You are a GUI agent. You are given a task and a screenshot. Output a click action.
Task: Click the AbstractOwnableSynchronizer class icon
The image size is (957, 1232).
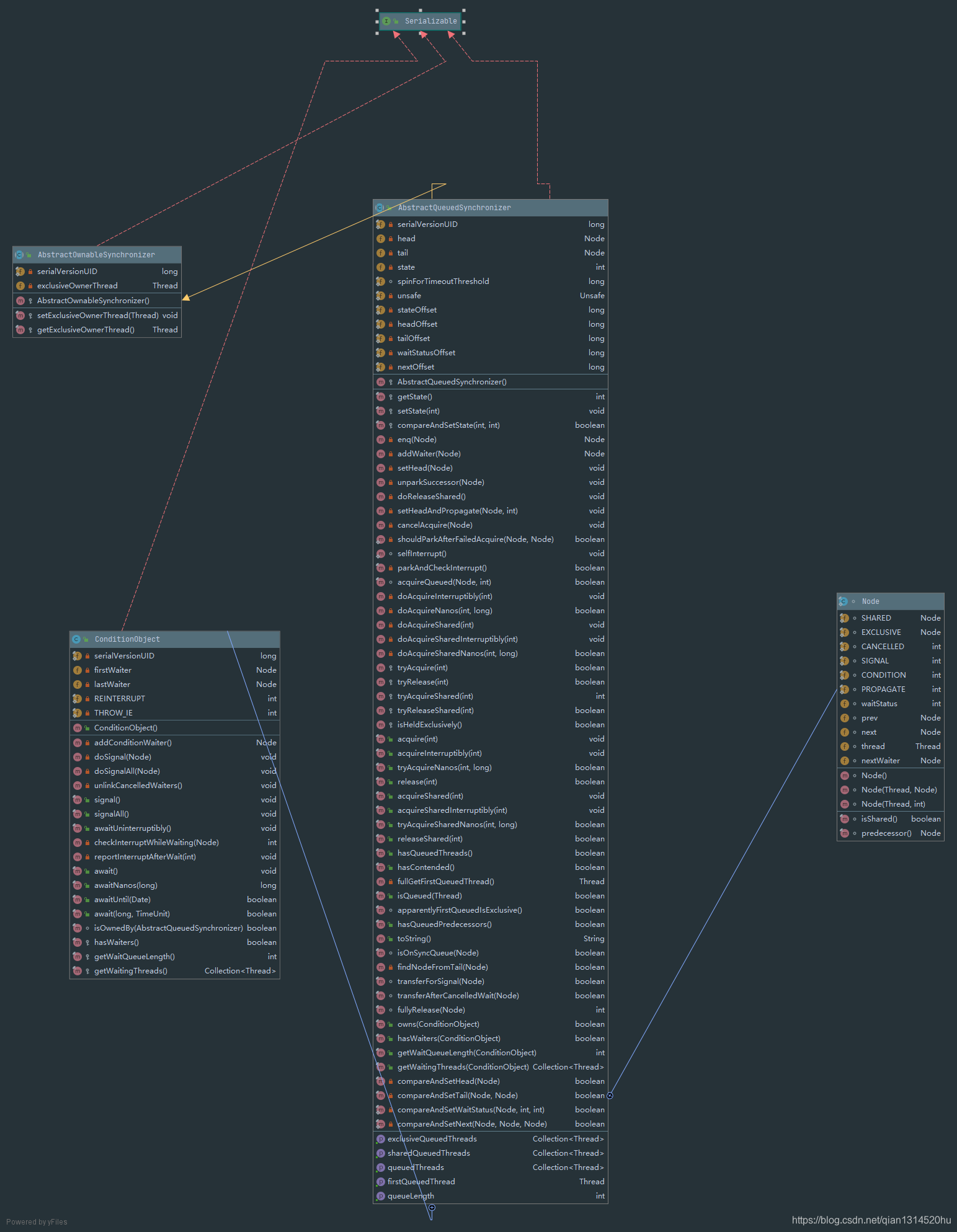(x=19, y=255)
